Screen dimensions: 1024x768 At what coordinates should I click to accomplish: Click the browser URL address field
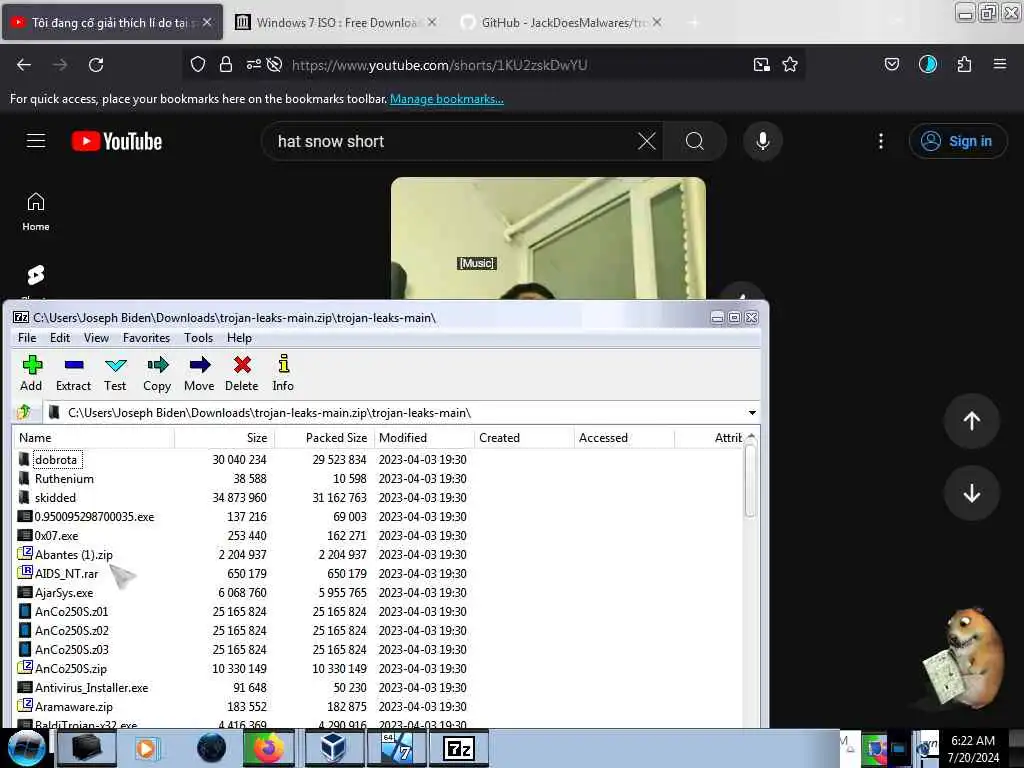[496, 65]
